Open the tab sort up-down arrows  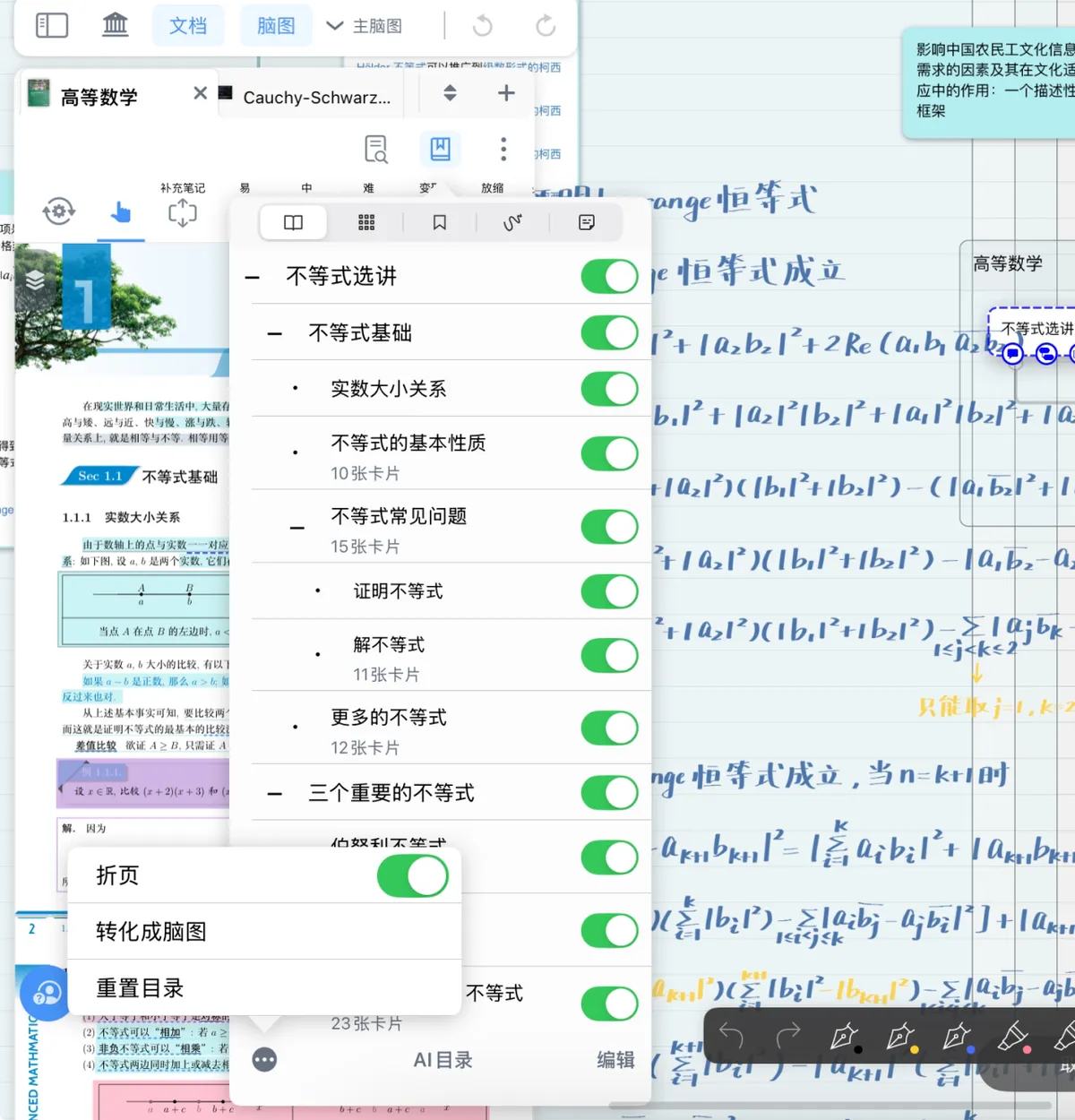click(450, 93)
